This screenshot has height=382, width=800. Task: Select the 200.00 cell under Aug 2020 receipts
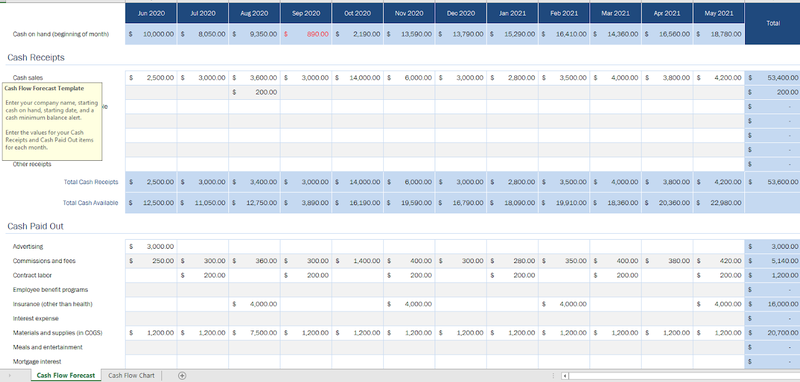[x=254, y=92]
